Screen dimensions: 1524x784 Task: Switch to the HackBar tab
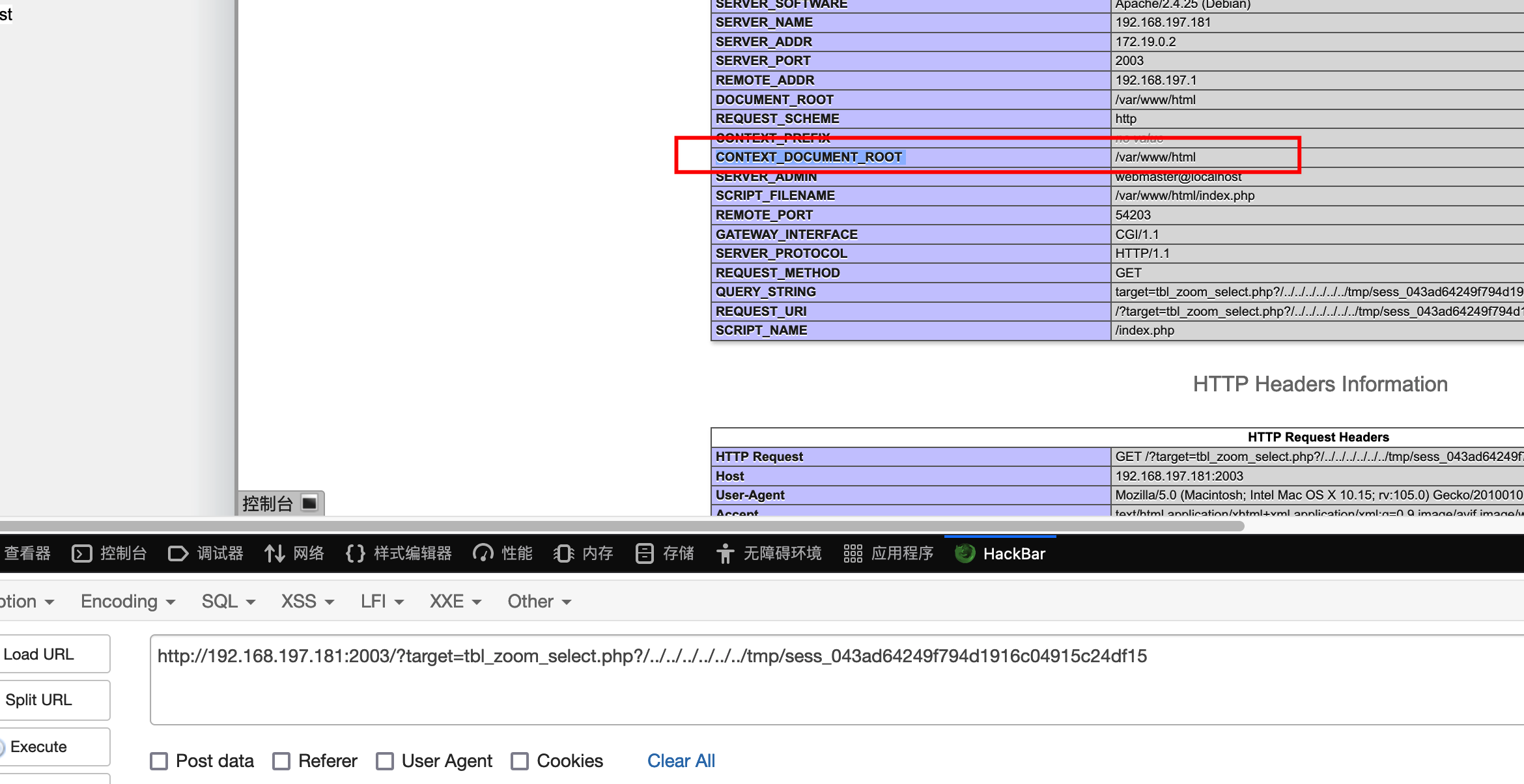click(x=1000, y=553)
